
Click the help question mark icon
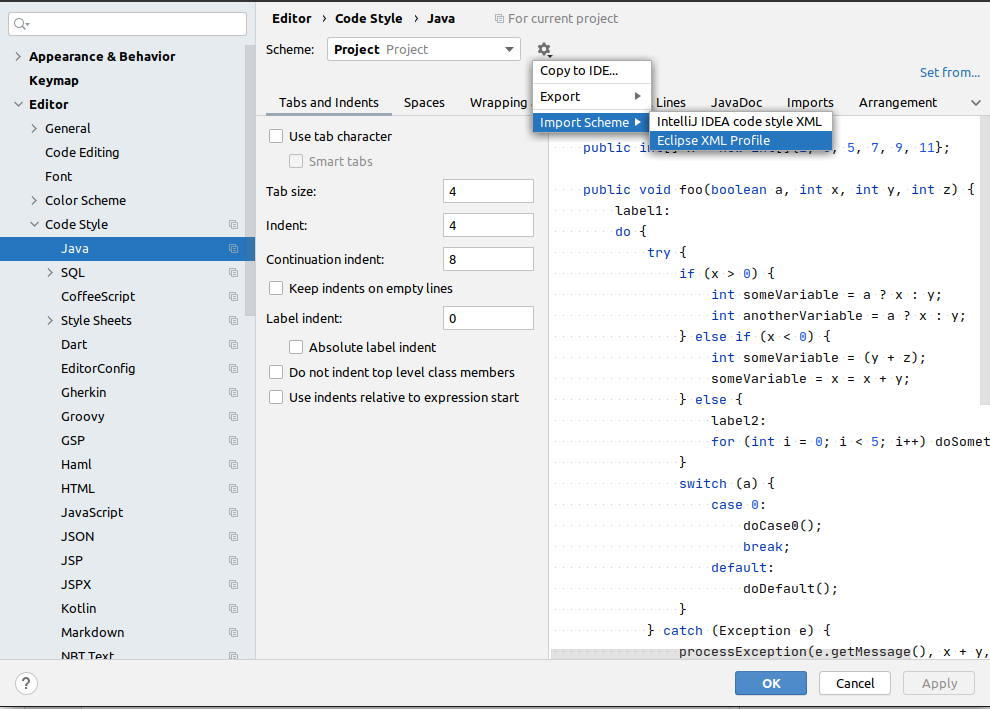click(26, 683)
